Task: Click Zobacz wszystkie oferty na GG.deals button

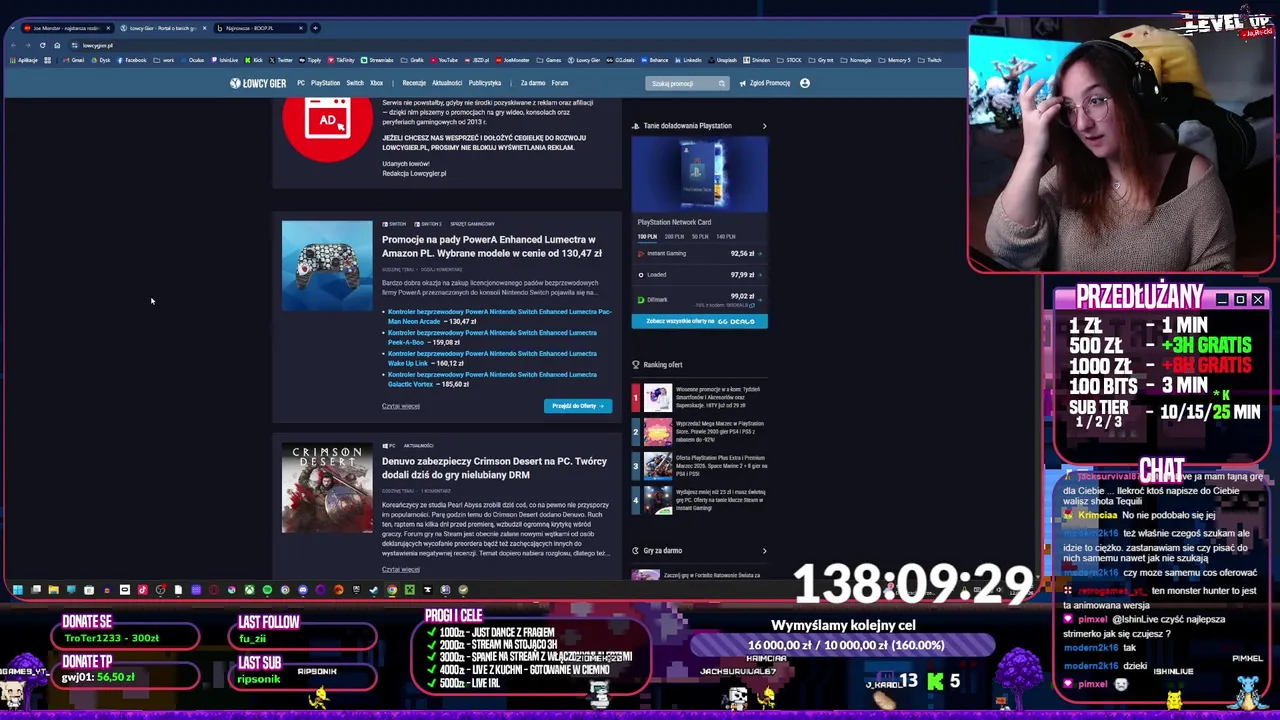Action: pos(700,321)
